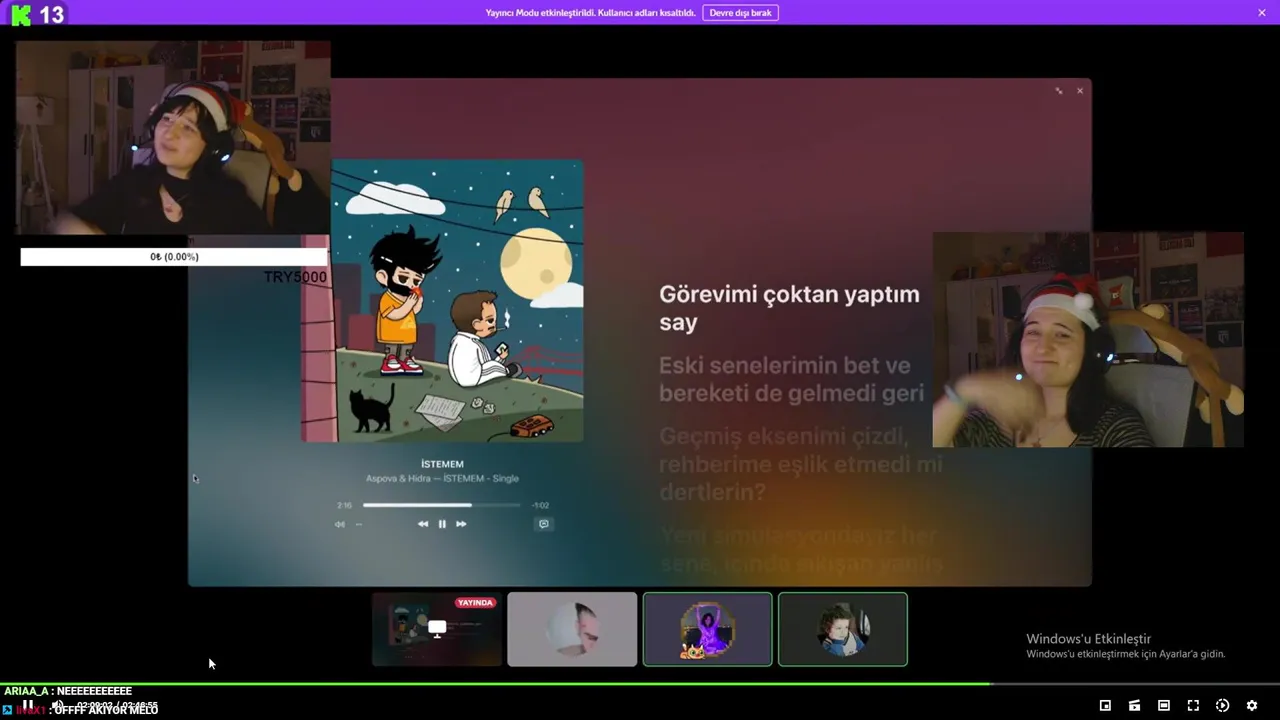Close the full-screen music player window

point(1080,91)
